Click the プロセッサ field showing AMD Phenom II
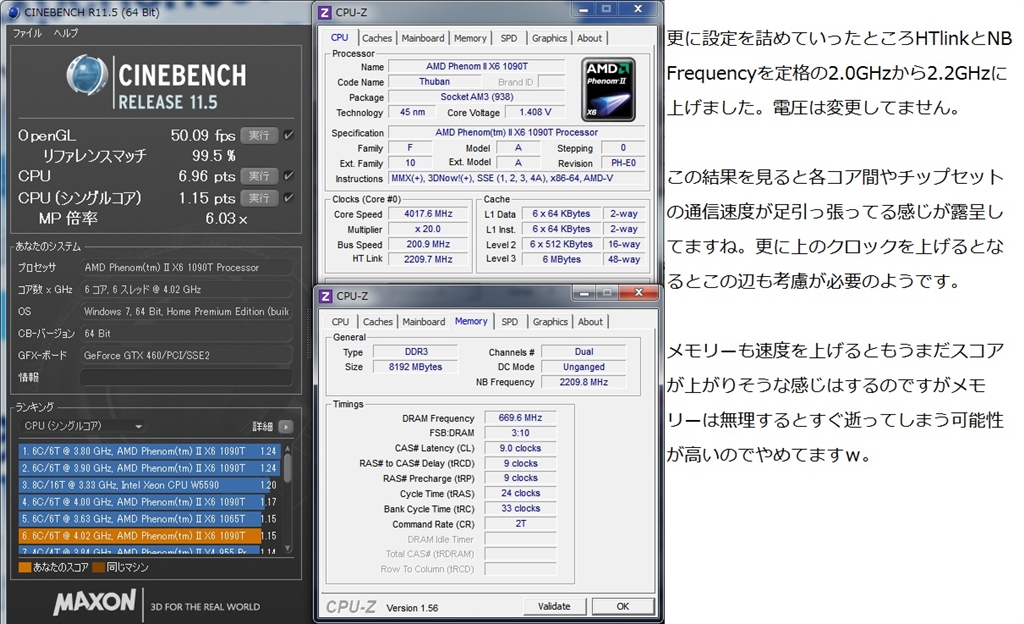 pos(186,268)
